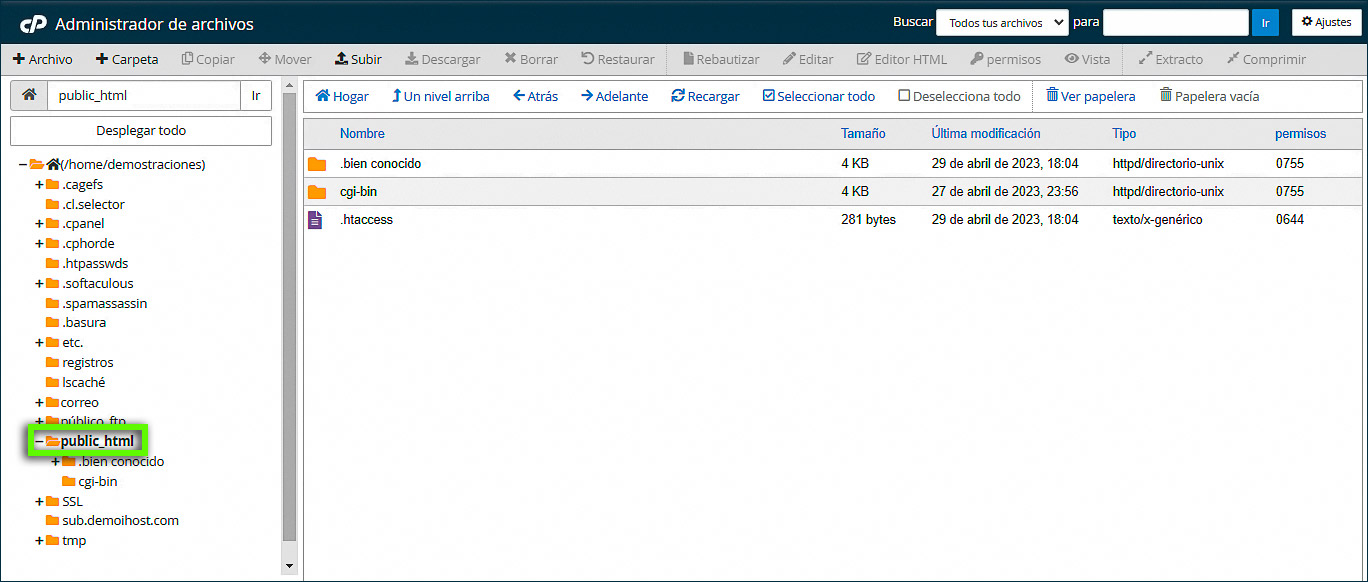Click inside the Buscar search field

[1176, 21]
